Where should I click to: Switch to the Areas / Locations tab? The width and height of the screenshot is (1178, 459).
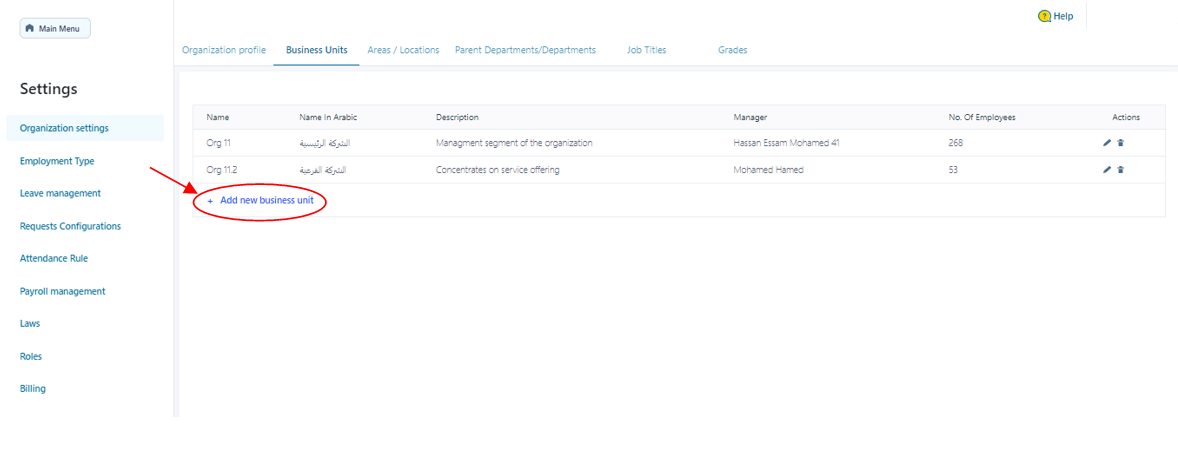(403, 50)
